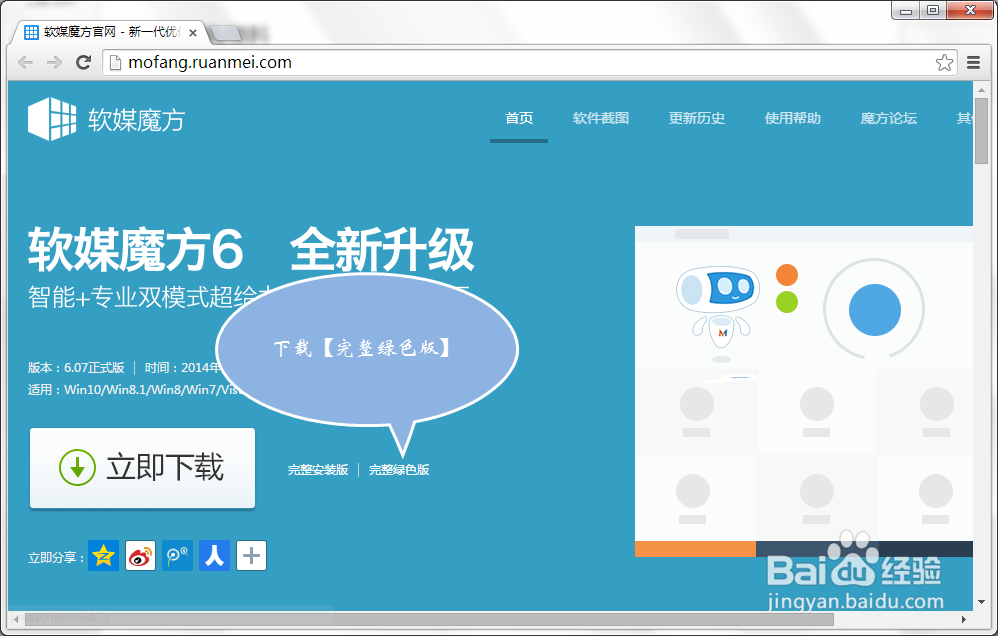Select the 软媒魔方官网 browser tab
Image resolution: width=998 pixels, height=636 pixels.
click(x=110, y=32)
